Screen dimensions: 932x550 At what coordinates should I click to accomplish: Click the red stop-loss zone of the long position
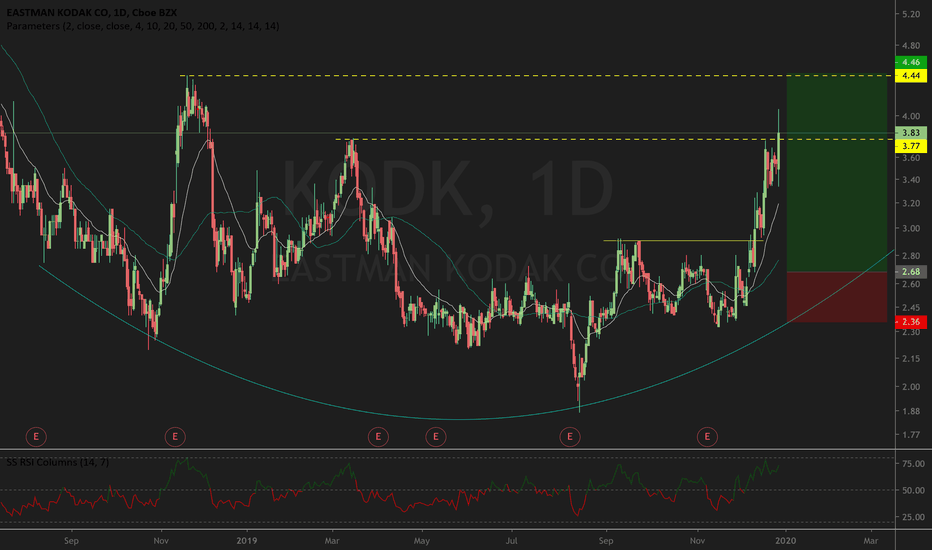[x=837, y=297]
